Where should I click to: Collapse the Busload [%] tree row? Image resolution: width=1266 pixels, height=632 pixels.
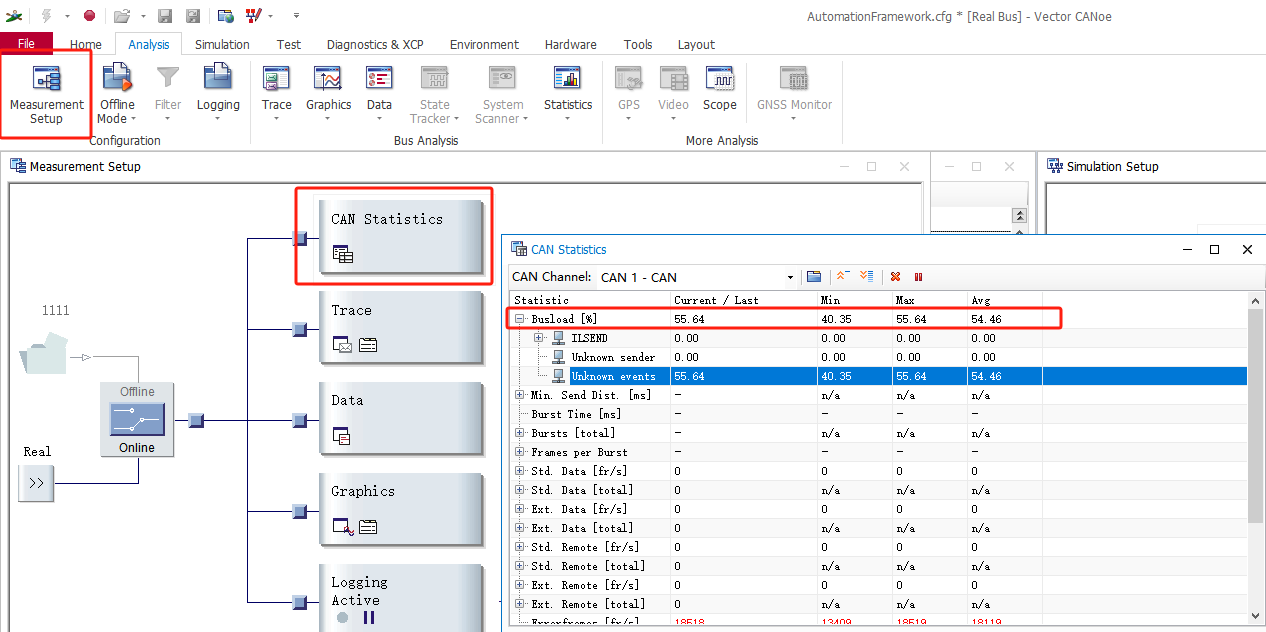click(519, 319)
